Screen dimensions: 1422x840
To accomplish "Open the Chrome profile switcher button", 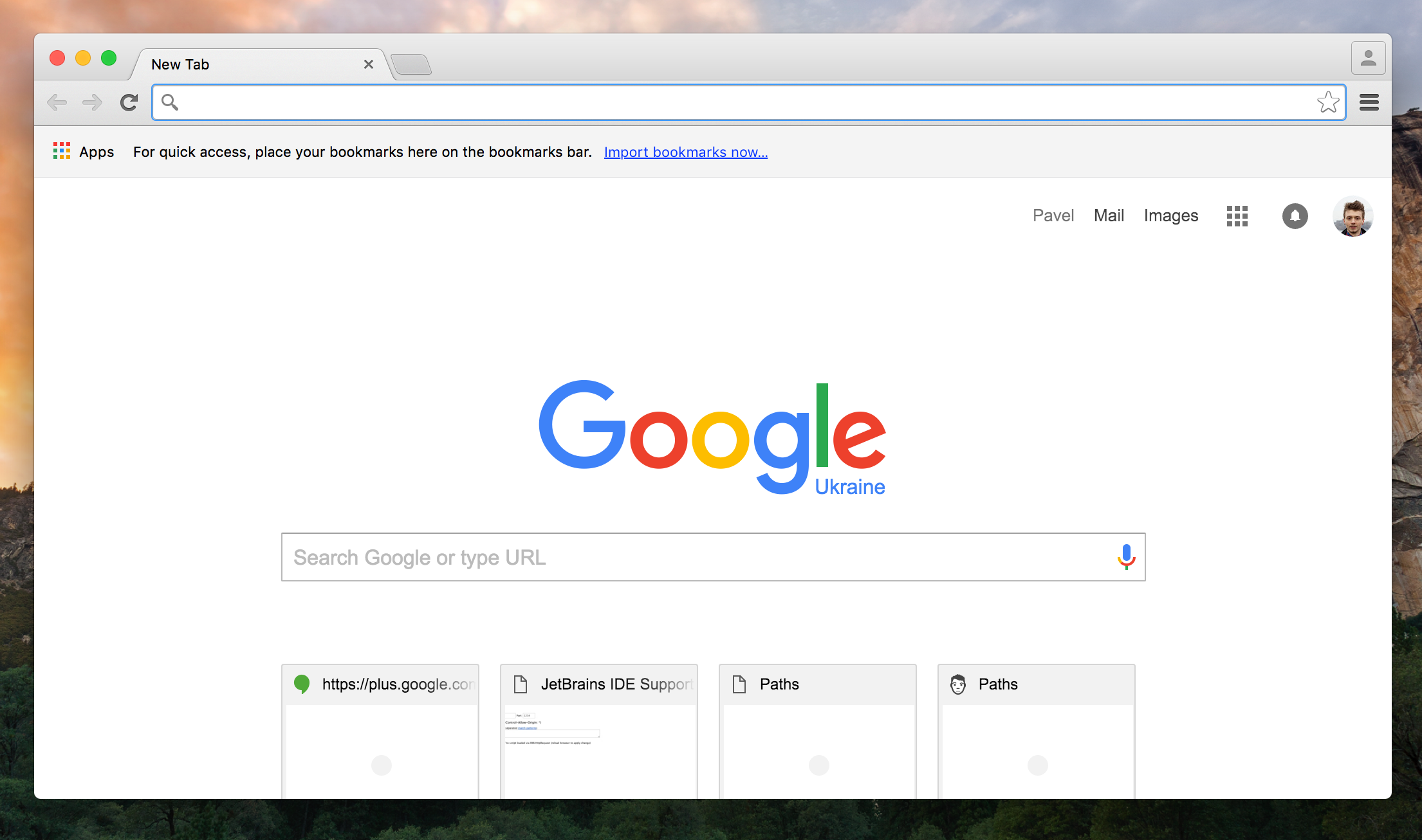I will click(x=1369, y=59).
